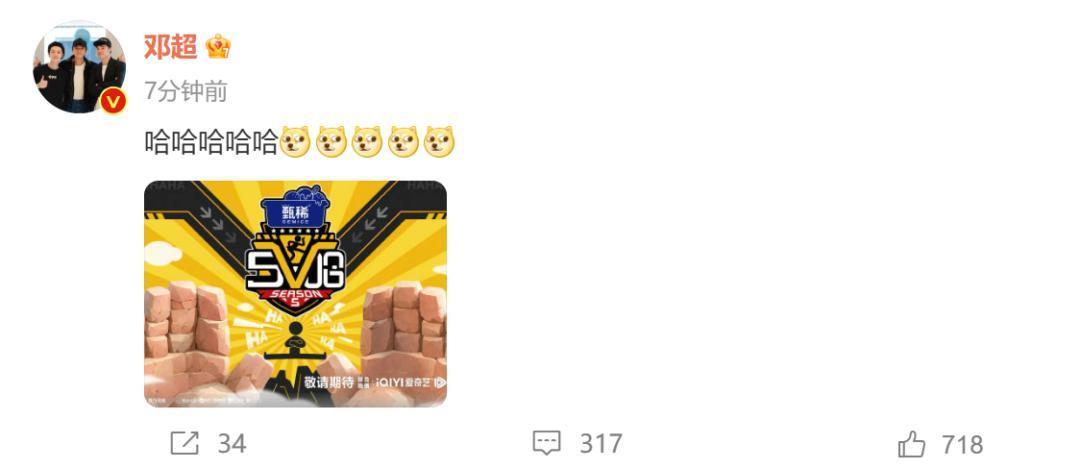Click the orange verified V badge
This screenshot has height=469, width=1080.
pos(113,102)
